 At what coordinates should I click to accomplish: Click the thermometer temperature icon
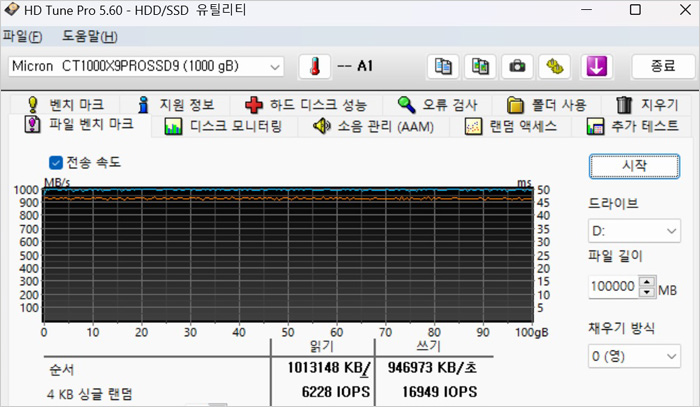pyautogui.click(x=315, y=66)
